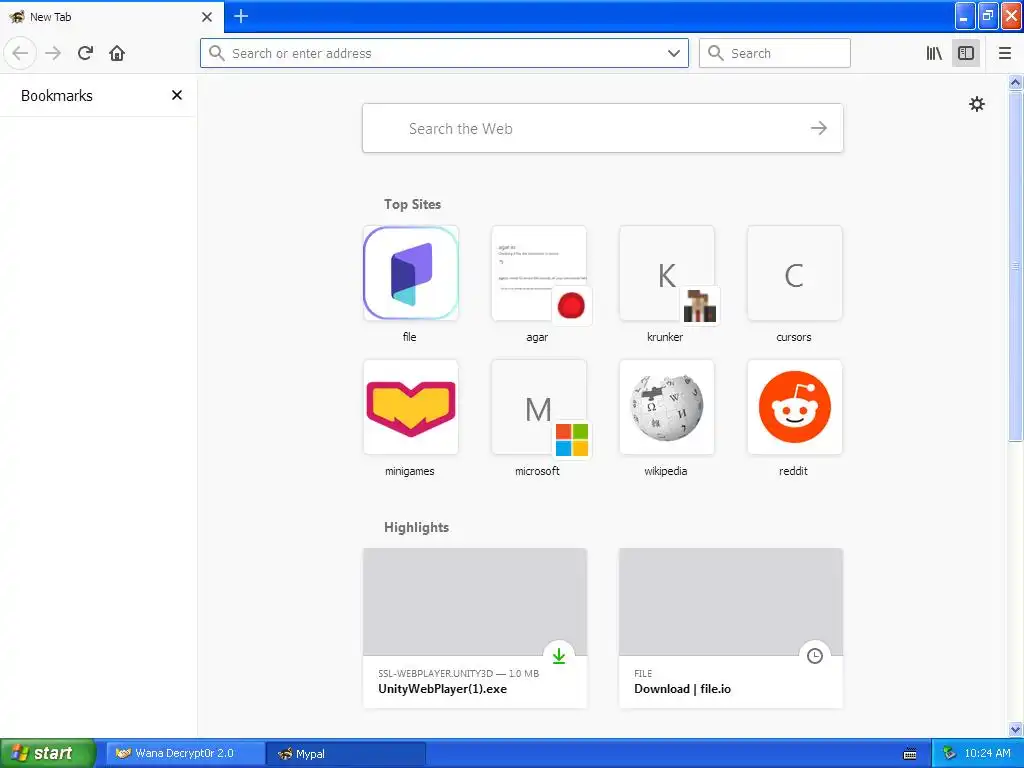
Task: Open new tab page settings gear
Action: coord(976,104)
